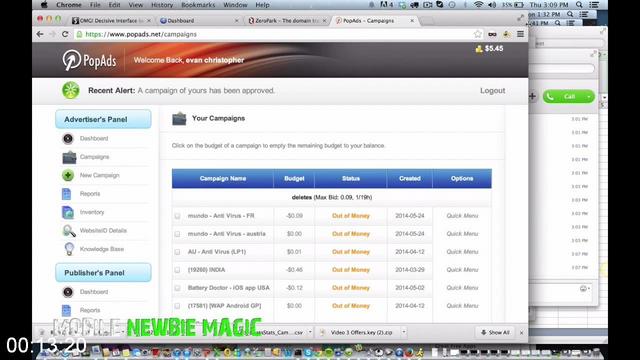Click the -$0.12 budget of Battery Doctor campaign

pos(294,288)
